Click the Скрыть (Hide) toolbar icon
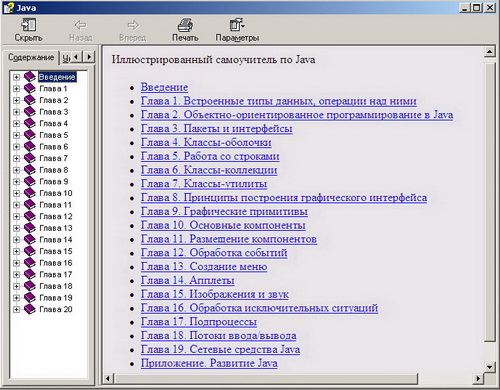Image resolution: width=500 pixels, height=390 pixels. tap(29, 25)
